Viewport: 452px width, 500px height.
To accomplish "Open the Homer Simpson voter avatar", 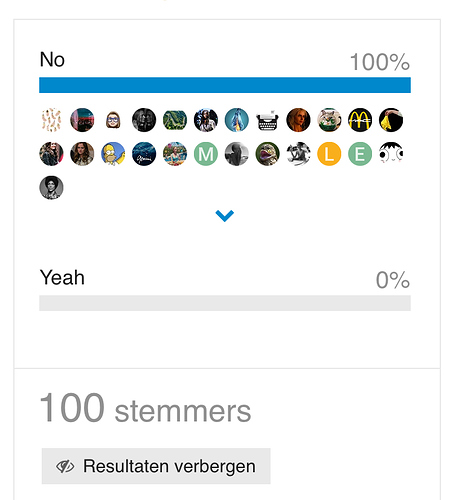I will coord(113,154).
